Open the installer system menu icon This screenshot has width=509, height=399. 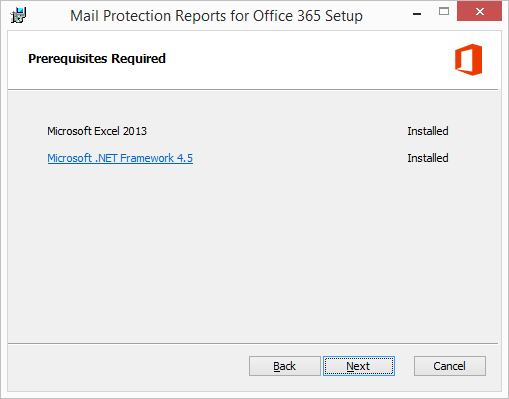pyautogui.click(x=18, y=15)
